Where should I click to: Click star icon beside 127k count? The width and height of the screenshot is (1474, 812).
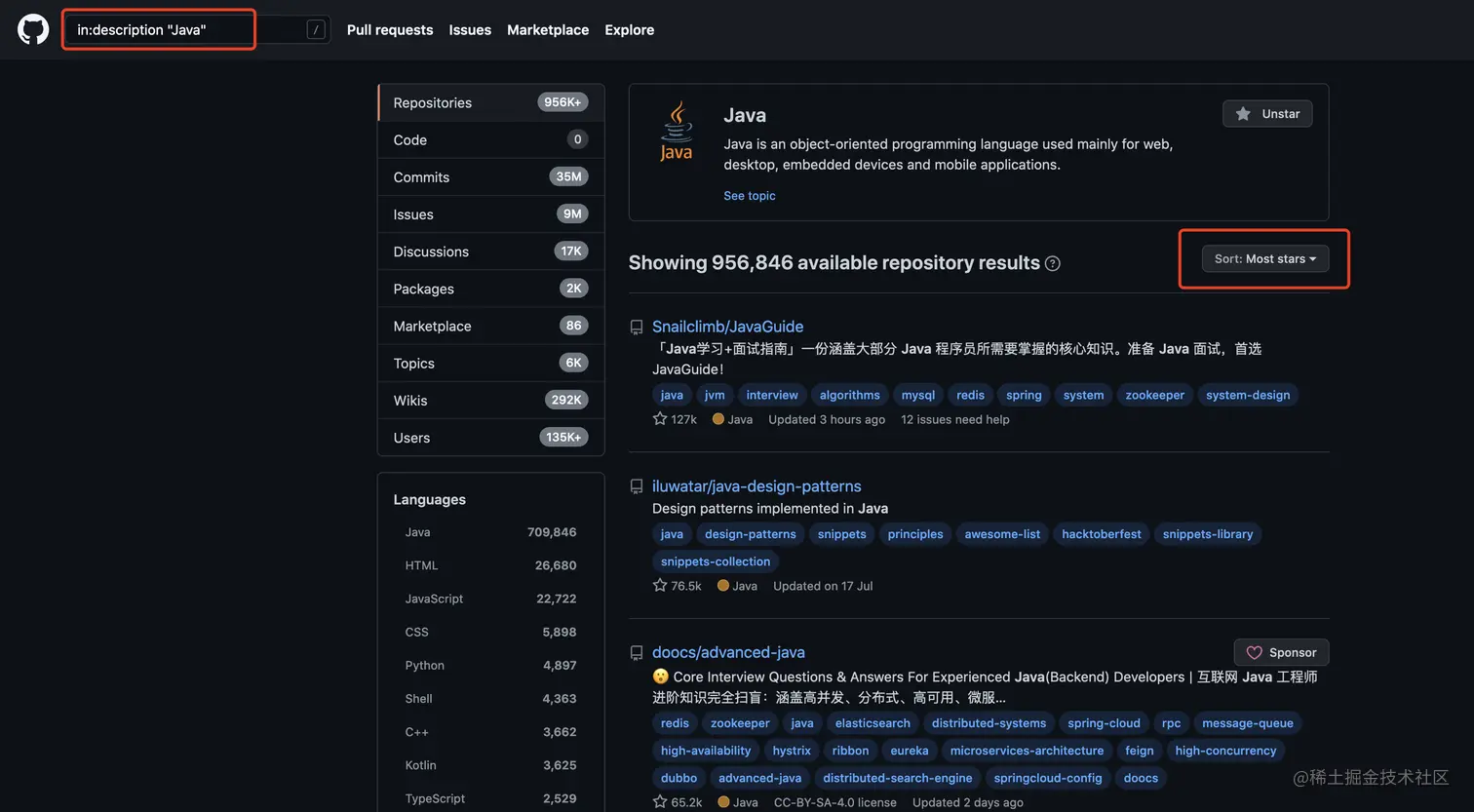click(x=660, y=419)
